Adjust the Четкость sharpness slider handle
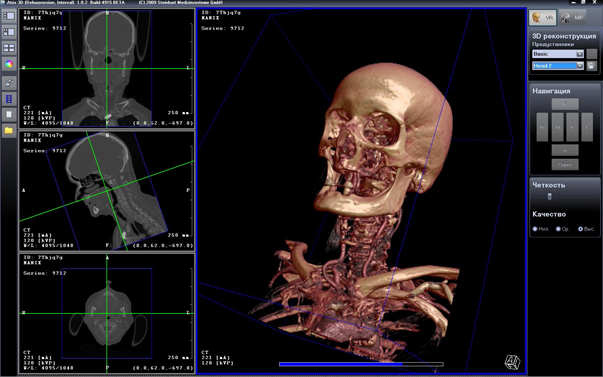Image resolution: width=603 pixels, height=377 pixels. (550, 197)
